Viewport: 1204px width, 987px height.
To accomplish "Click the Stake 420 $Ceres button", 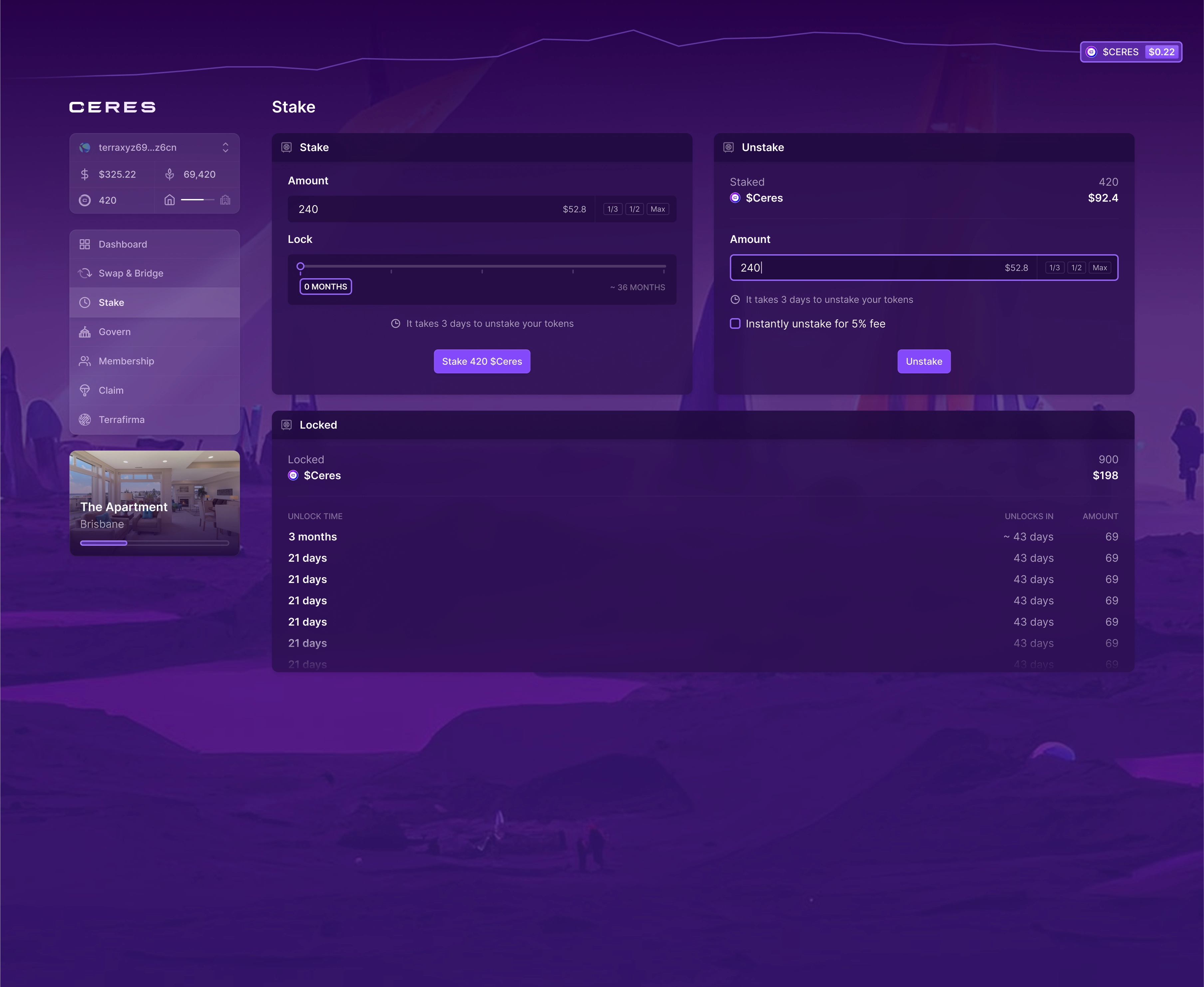I will 482,361.
